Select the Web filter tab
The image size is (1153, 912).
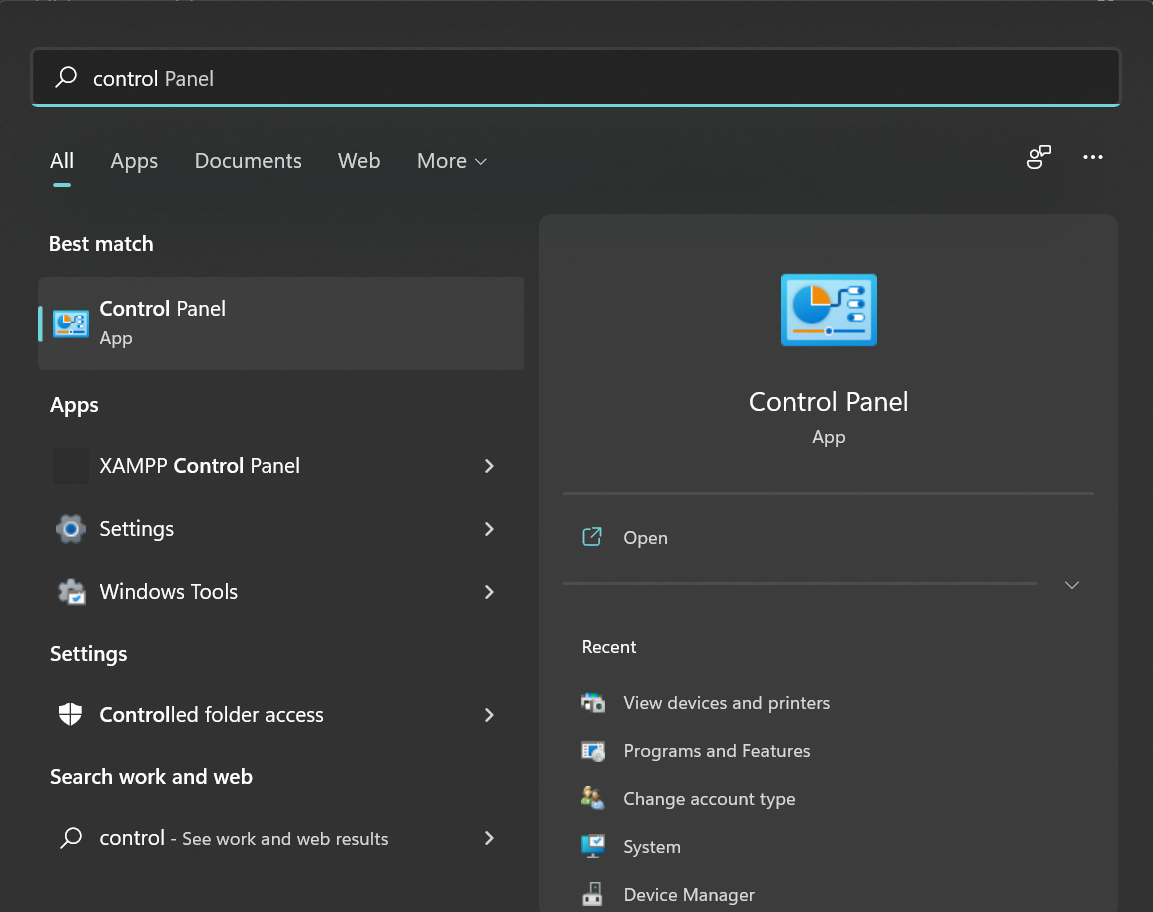(x=359, y=161)
